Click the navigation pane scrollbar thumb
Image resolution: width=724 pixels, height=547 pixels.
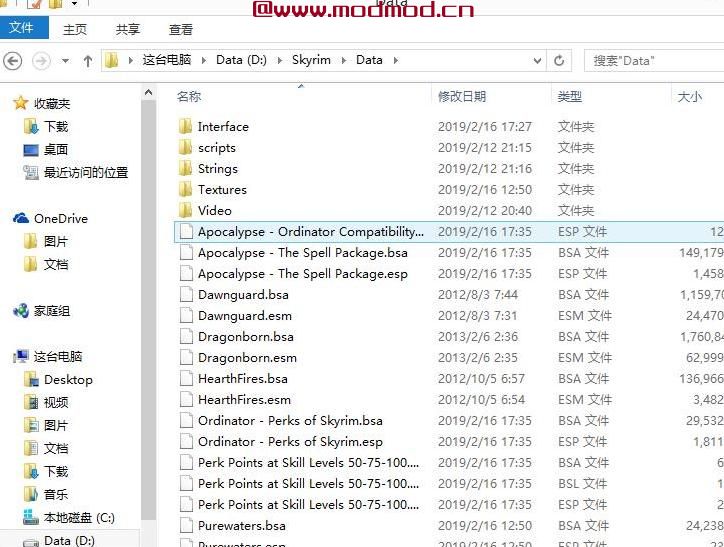(x=148, y=309)
